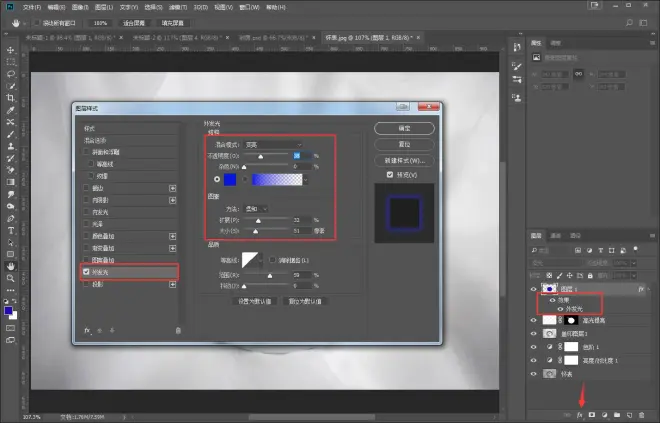This screenshot has height=423, width=660.
Task: Click the layer style fx icon at Layers panel bottom
Action: (580, 415)
